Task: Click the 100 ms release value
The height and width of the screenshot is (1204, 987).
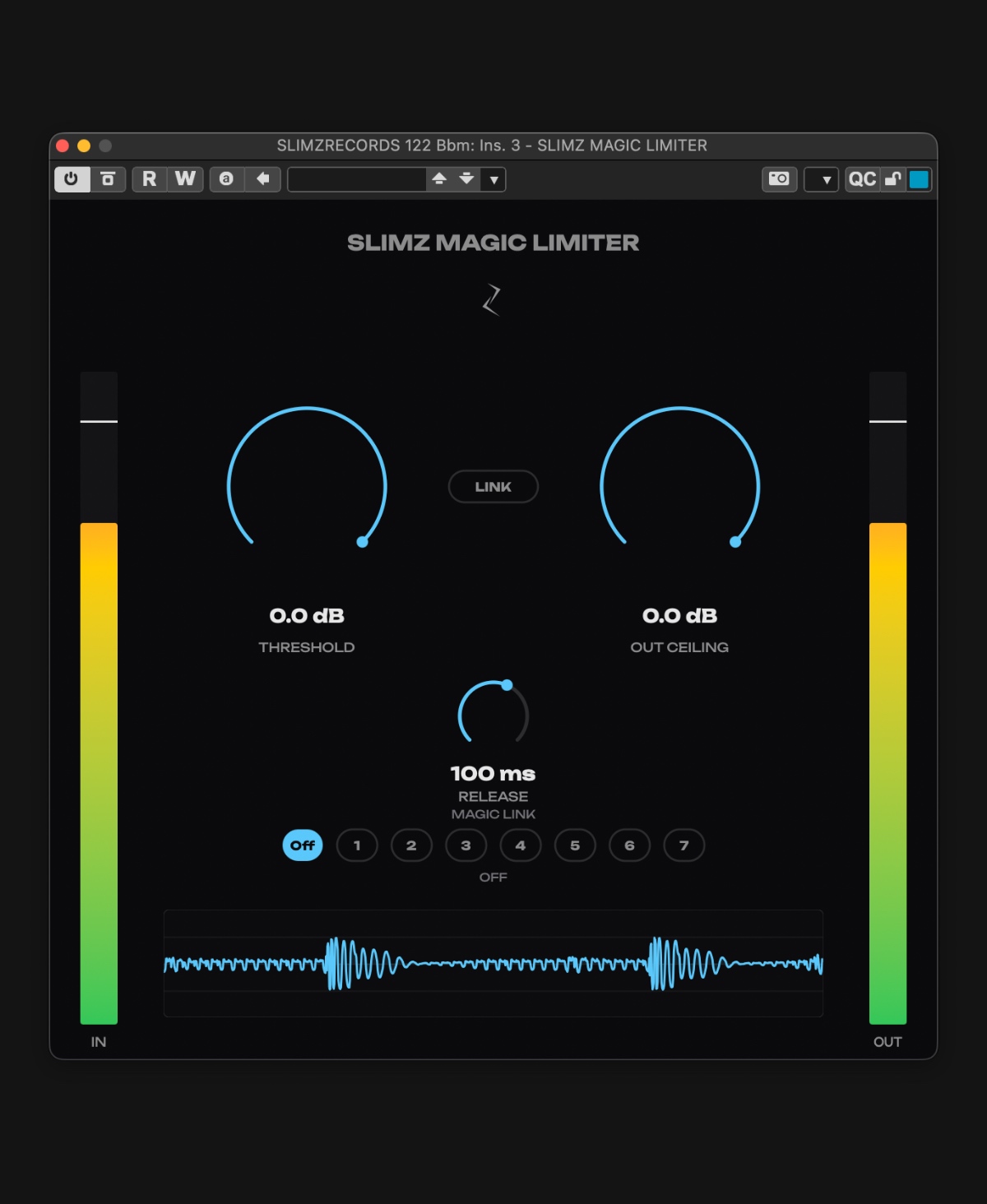Action: pos(493,774)
